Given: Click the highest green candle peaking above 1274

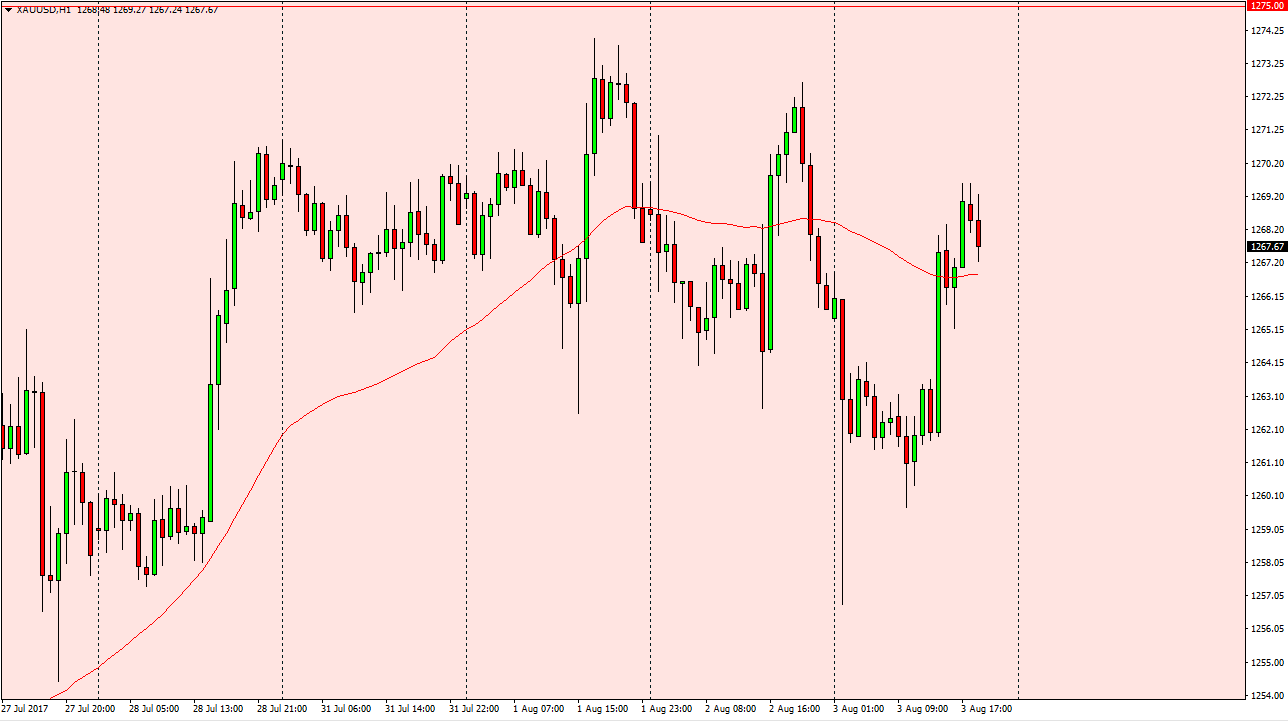Looking at the screenshot, I should click(594, 115).
